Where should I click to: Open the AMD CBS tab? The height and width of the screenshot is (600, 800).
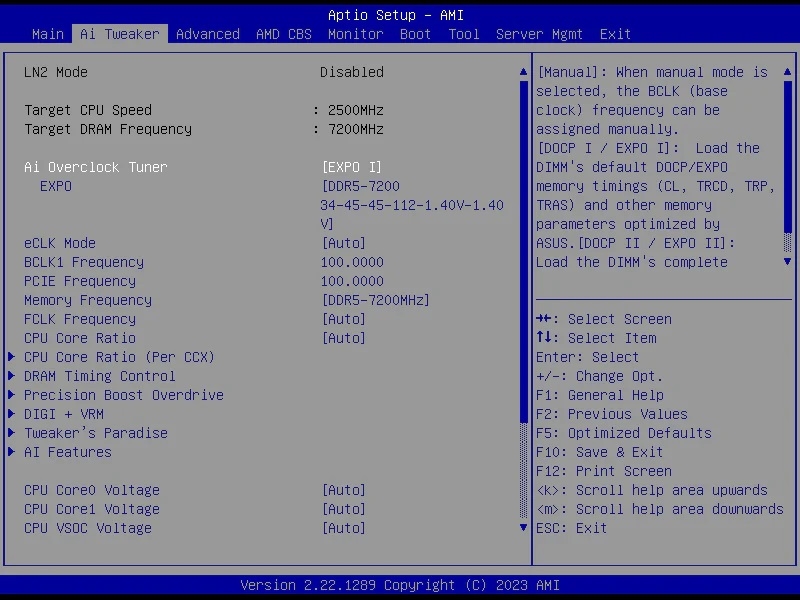pyautogui.click(x=284, y=34)
